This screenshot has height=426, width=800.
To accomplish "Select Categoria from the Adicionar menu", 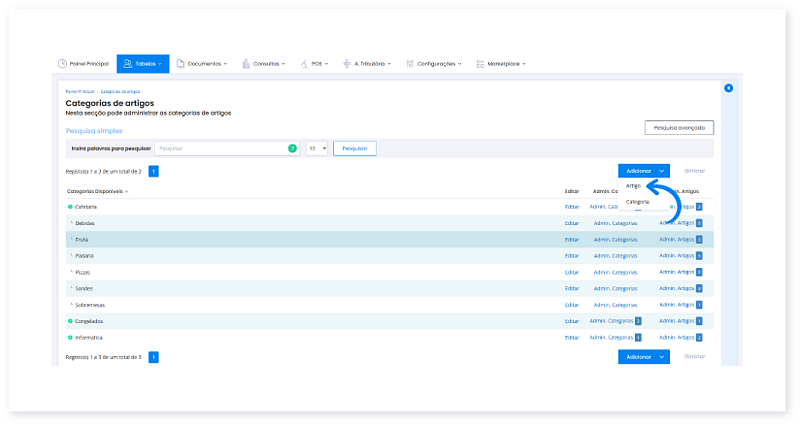I will click(x=637, y=202).
